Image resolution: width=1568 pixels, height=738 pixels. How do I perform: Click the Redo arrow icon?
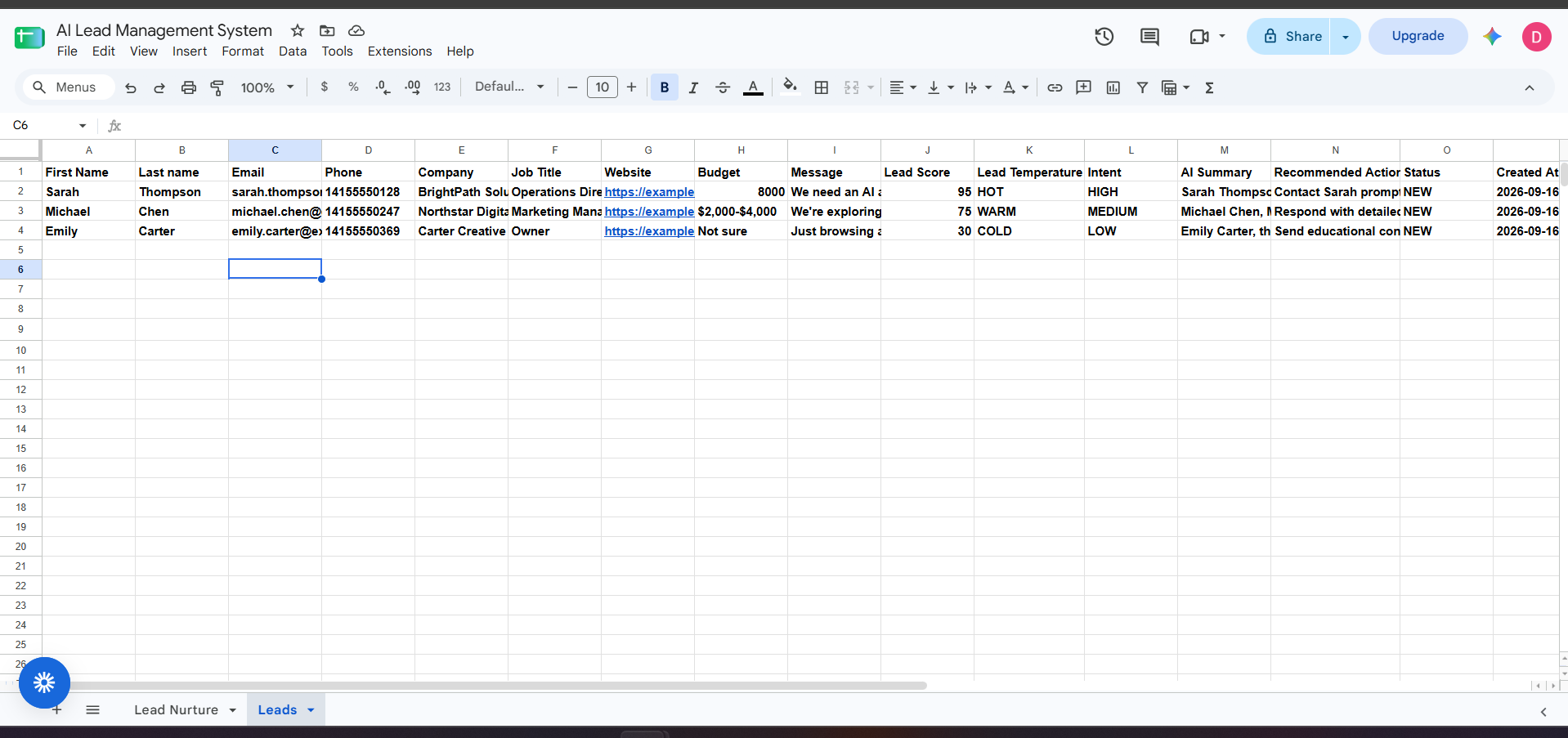tap(159, 87)
